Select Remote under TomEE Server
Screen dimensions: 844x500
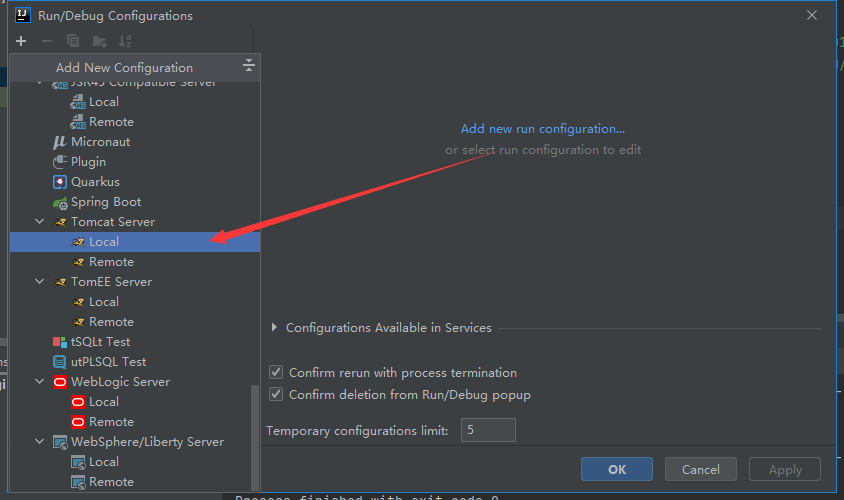(135, 322)
